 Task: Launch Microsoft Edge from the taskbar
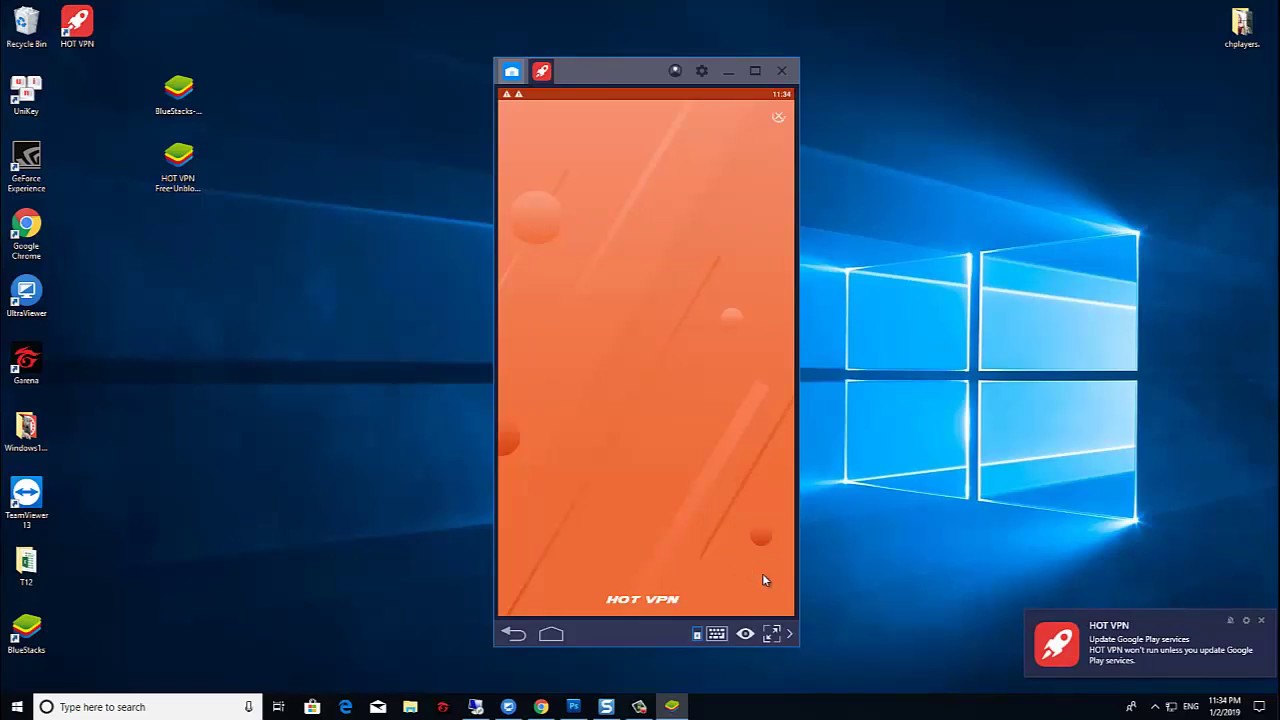point(345,707)
